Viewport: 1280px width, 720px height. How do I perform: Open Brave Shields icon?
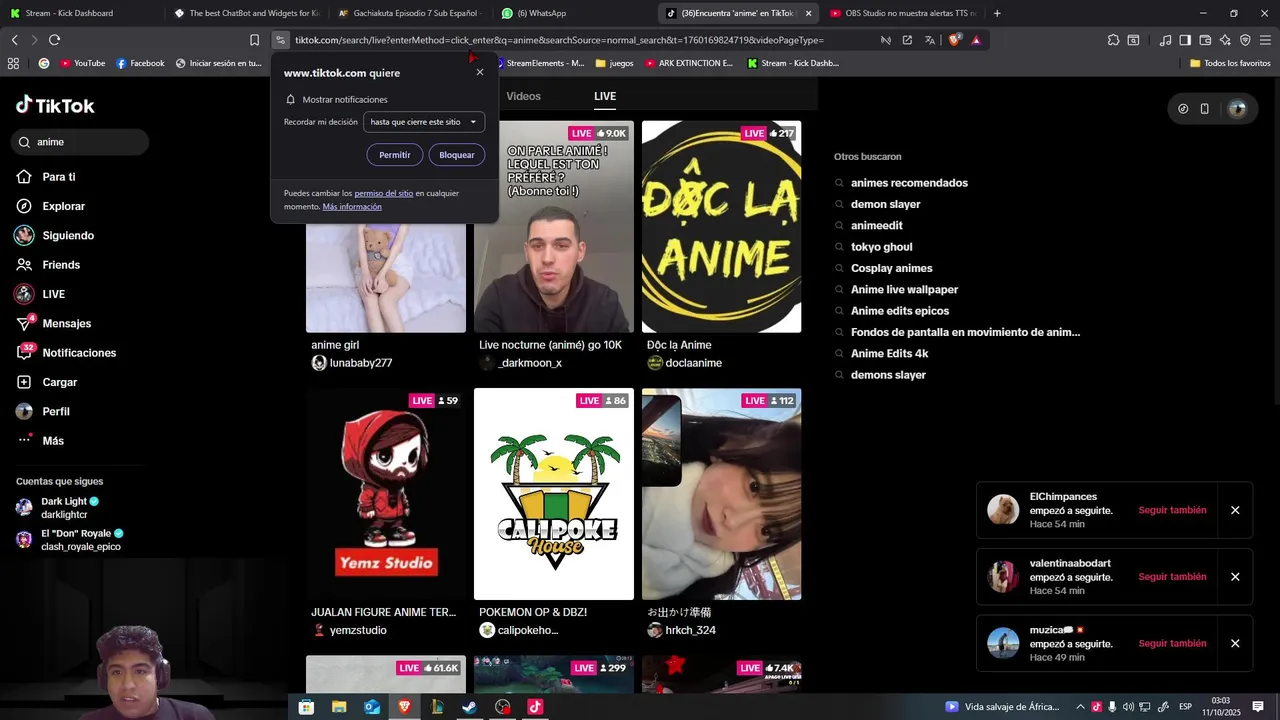(x=954, y=40)
